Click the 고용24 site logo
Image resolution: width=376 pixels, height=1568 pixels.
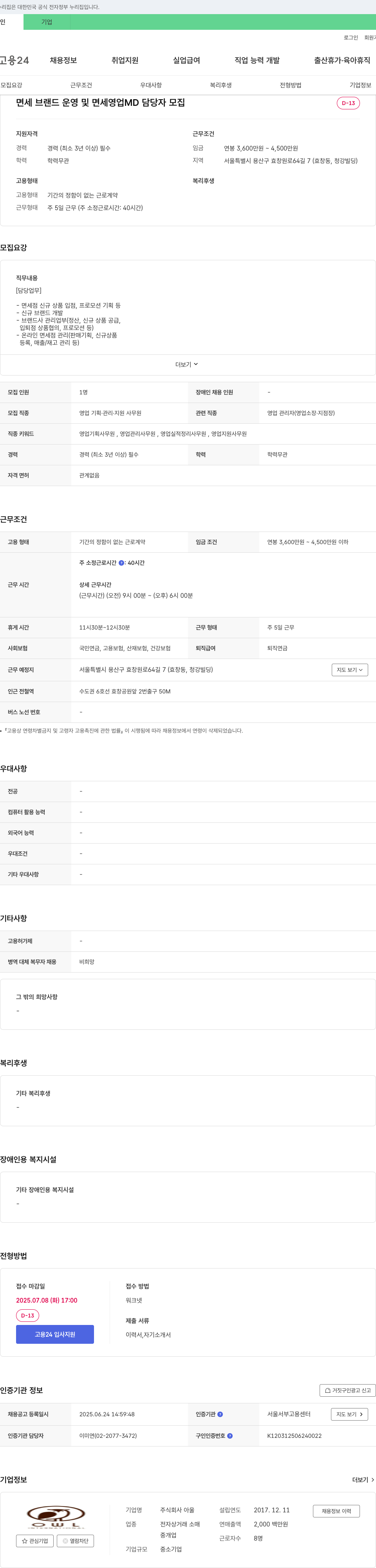[x=14, y=60]
